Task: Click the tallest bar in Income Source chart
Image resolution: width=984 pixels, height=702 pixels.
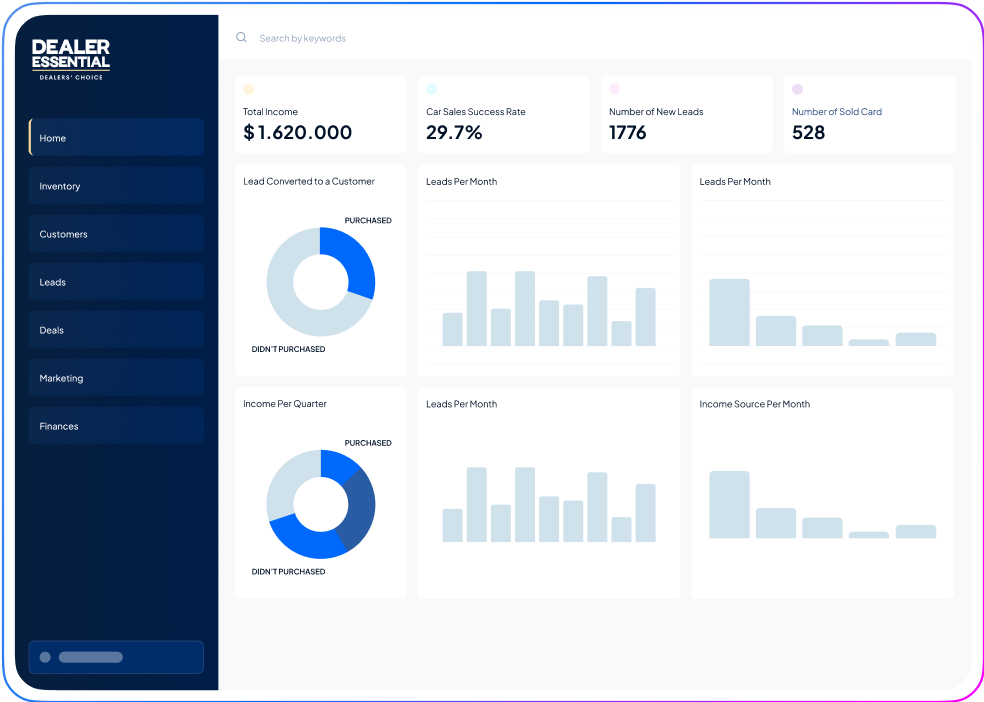Action: (729, 504)
